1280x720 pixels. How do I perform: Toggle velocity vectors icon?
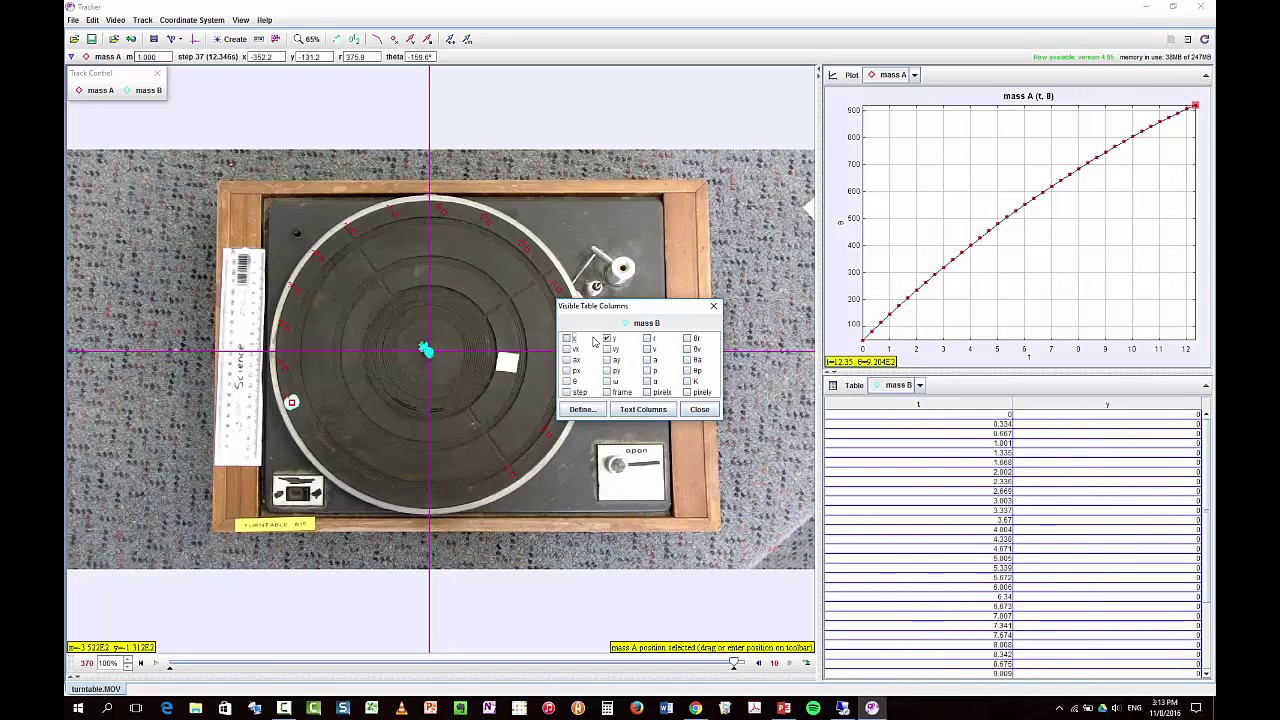click(x=410, y=39)
